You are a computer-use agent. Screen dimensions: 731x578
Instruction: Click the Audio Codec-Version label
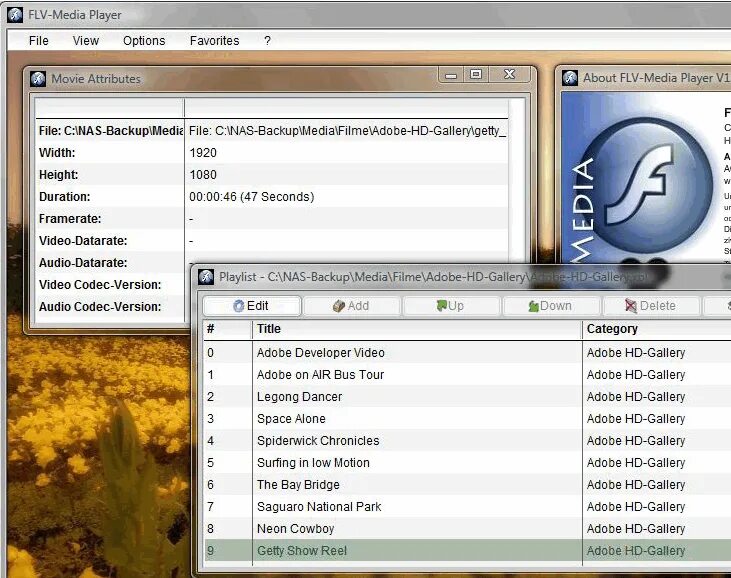[x=100, y=306]
